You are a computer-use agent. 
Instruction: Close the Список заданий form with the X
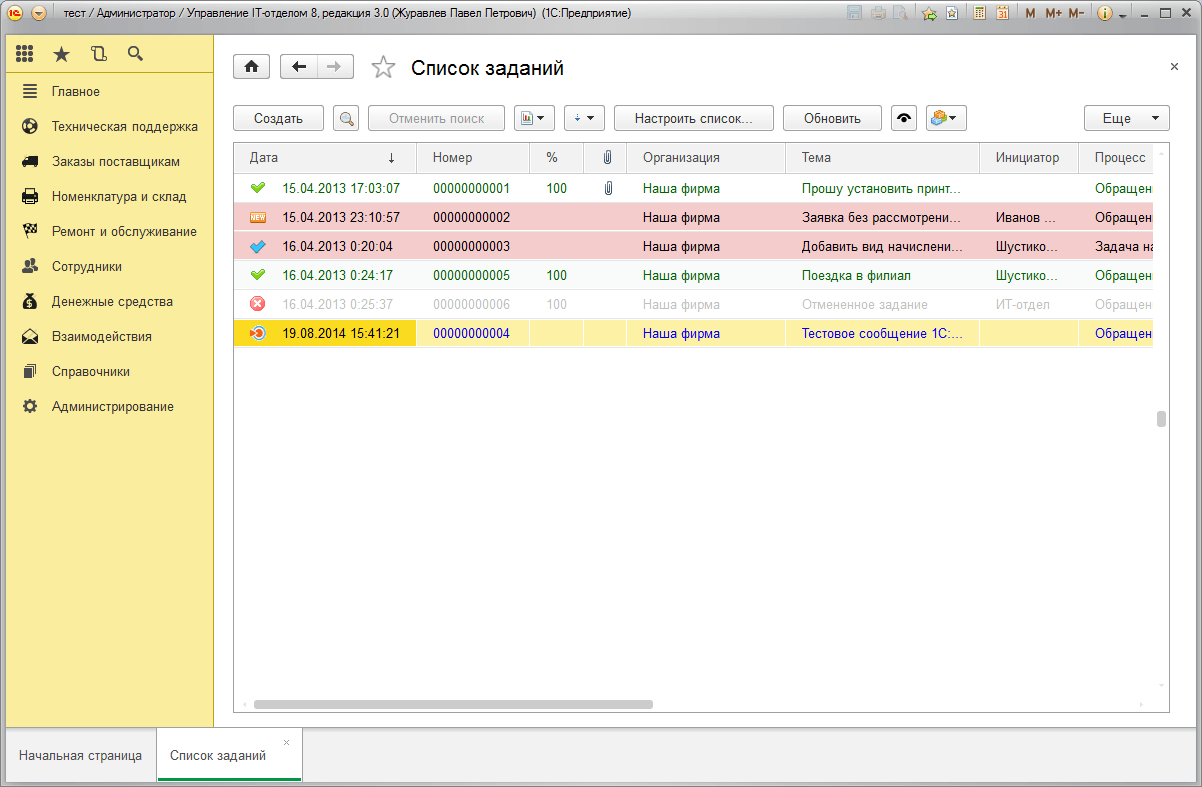tap(1174, 66)
